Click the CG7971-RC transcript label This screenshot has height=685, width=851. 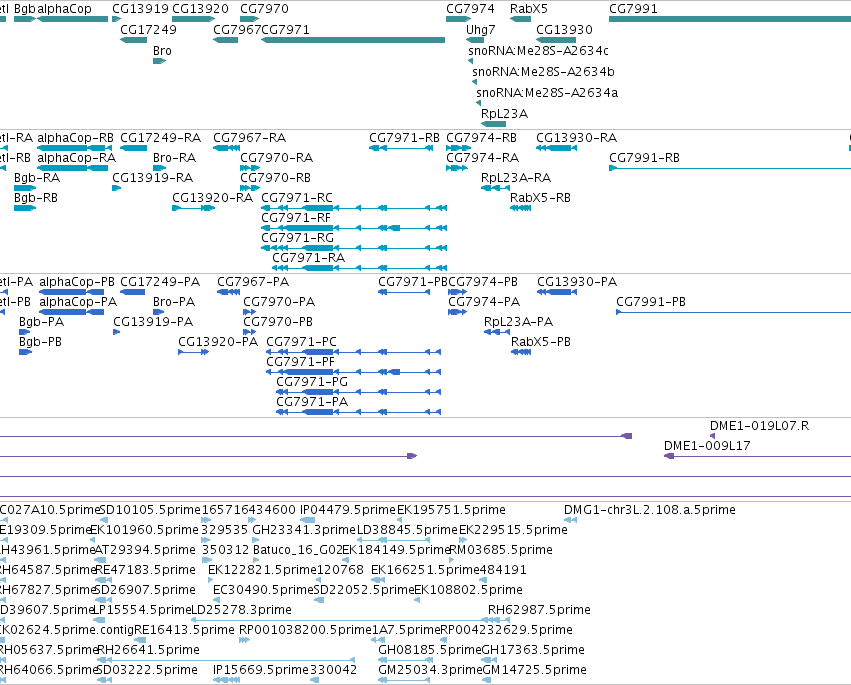point(297,198)
